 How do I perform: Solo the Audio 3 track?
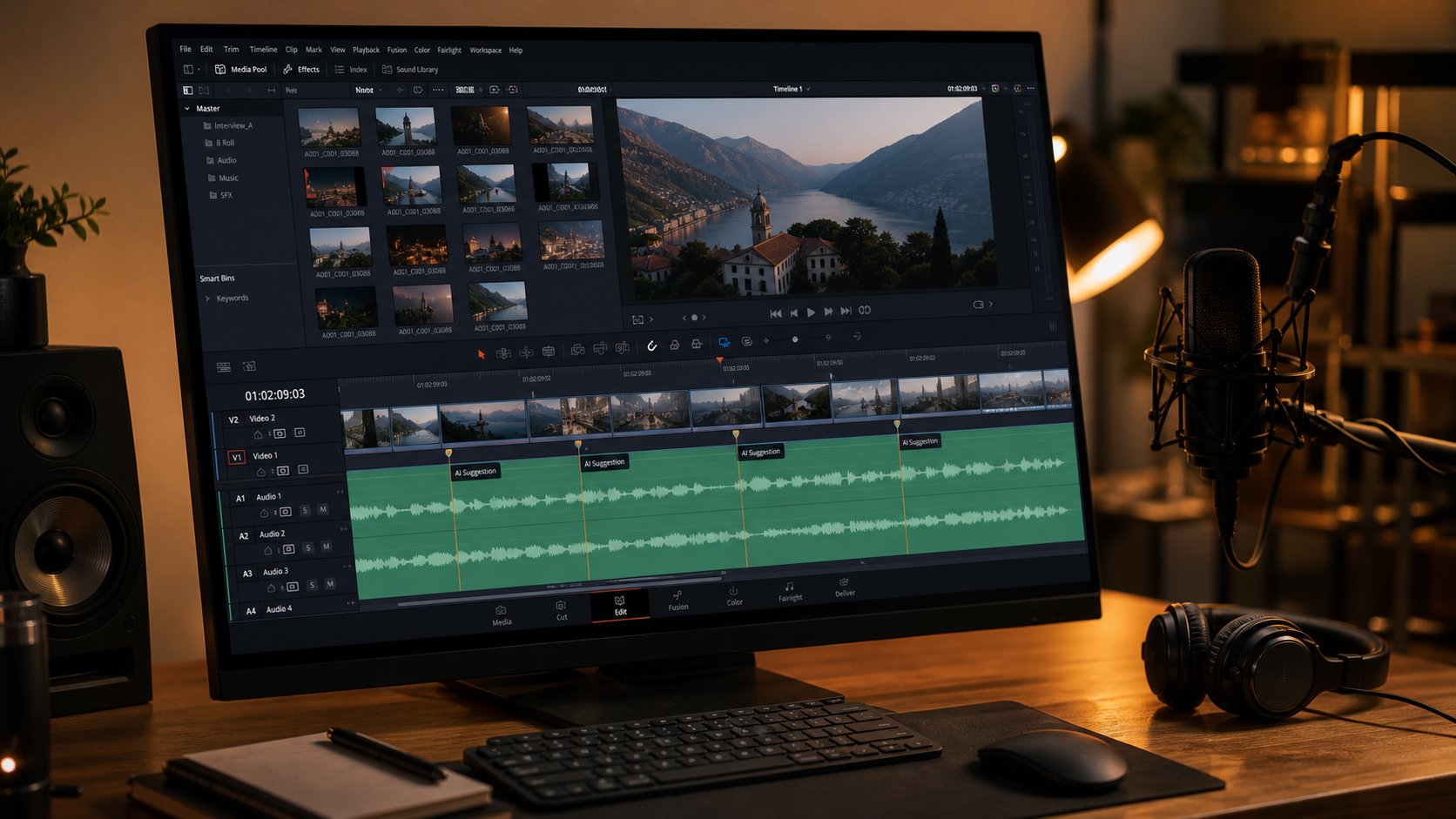coord(312,585)
